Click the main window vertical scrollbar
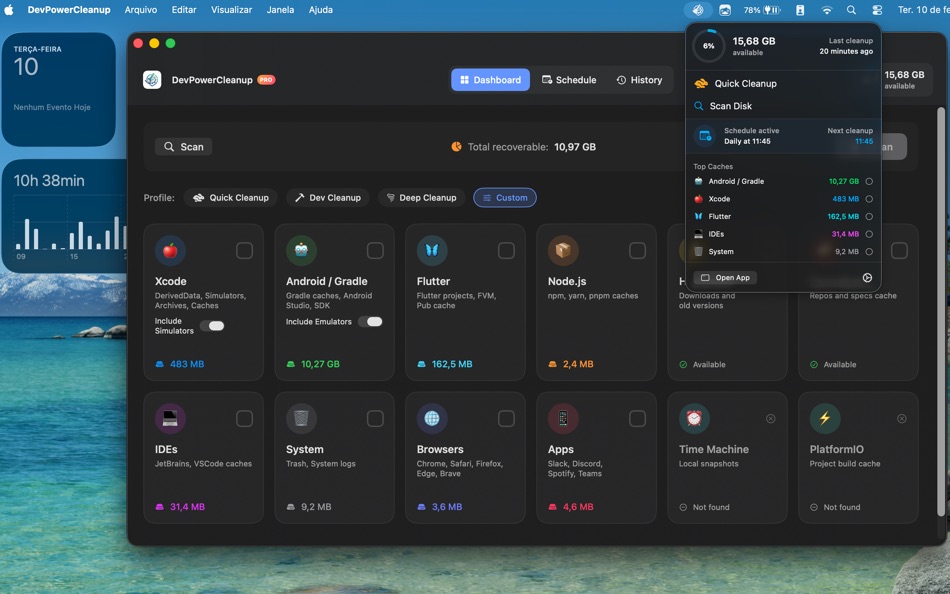 point(941,312)
